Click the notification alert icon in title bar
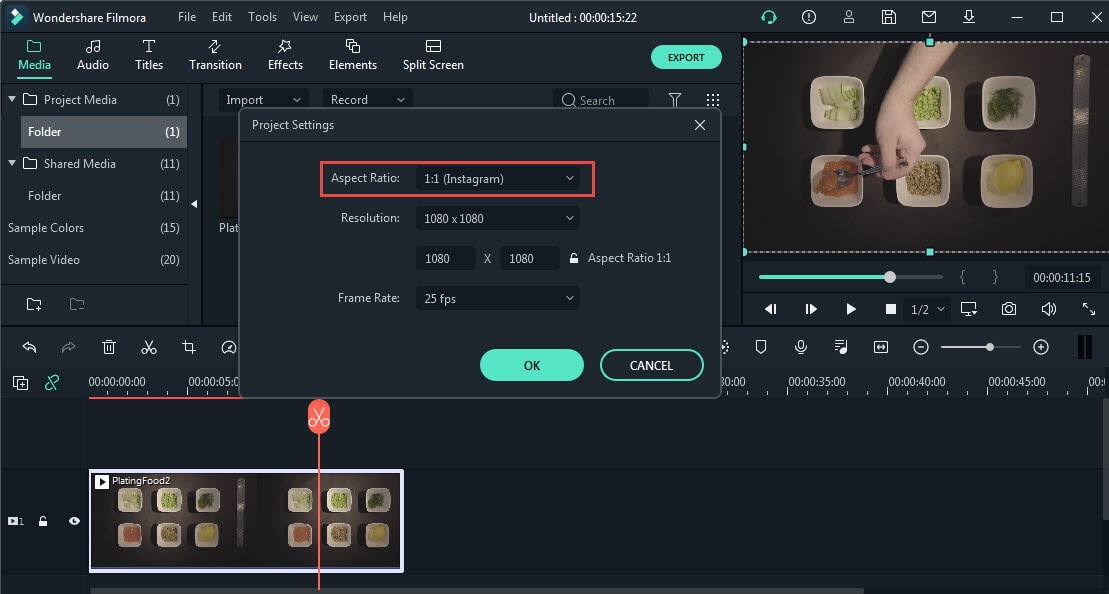Image resolution: width=1109 pixels, height=594 pixels. tap(808, 17)
